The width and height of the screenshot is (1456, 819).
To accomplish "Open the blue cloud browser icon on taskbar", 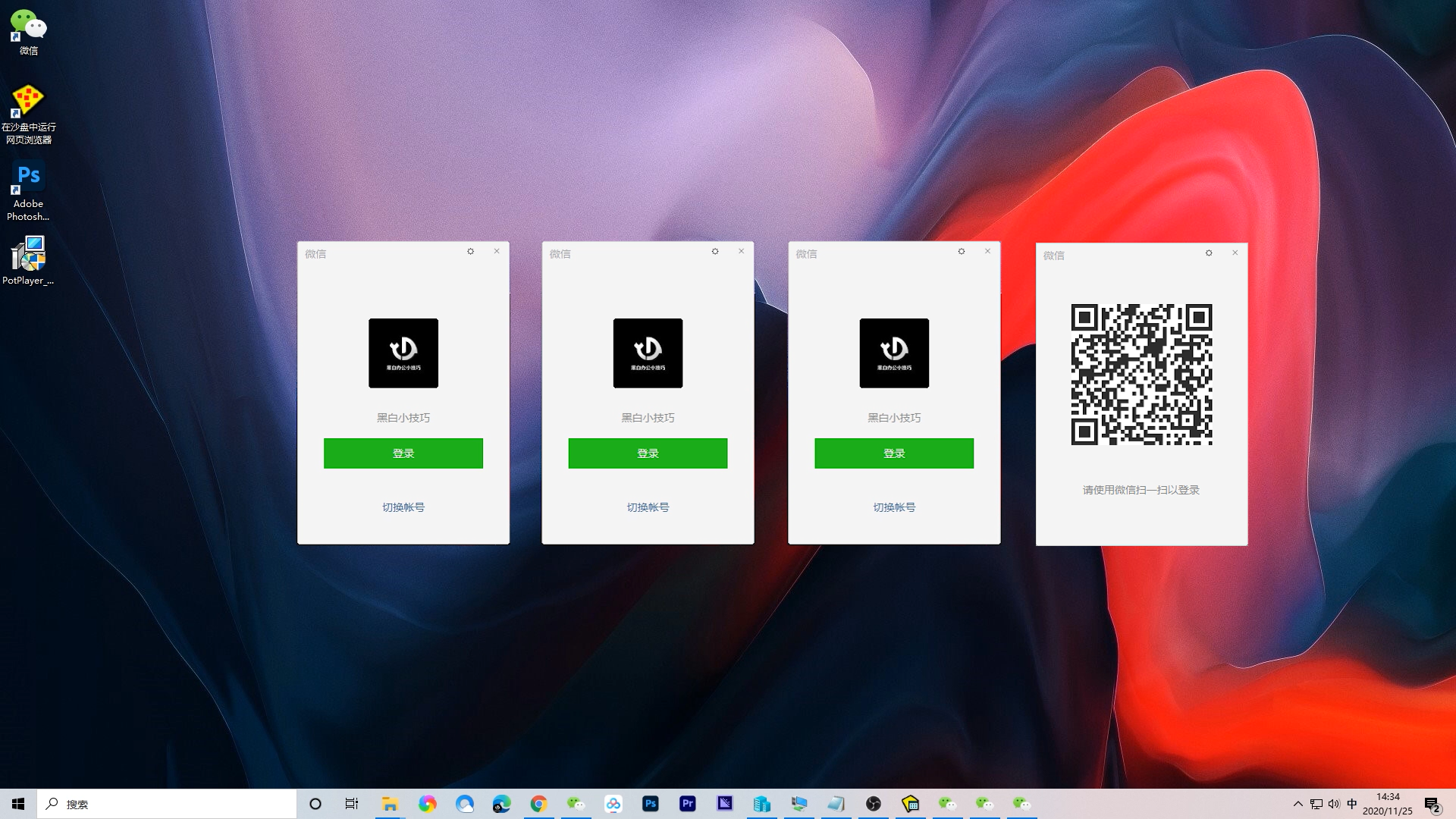I will pyautogui.click(x=464, y=804).
